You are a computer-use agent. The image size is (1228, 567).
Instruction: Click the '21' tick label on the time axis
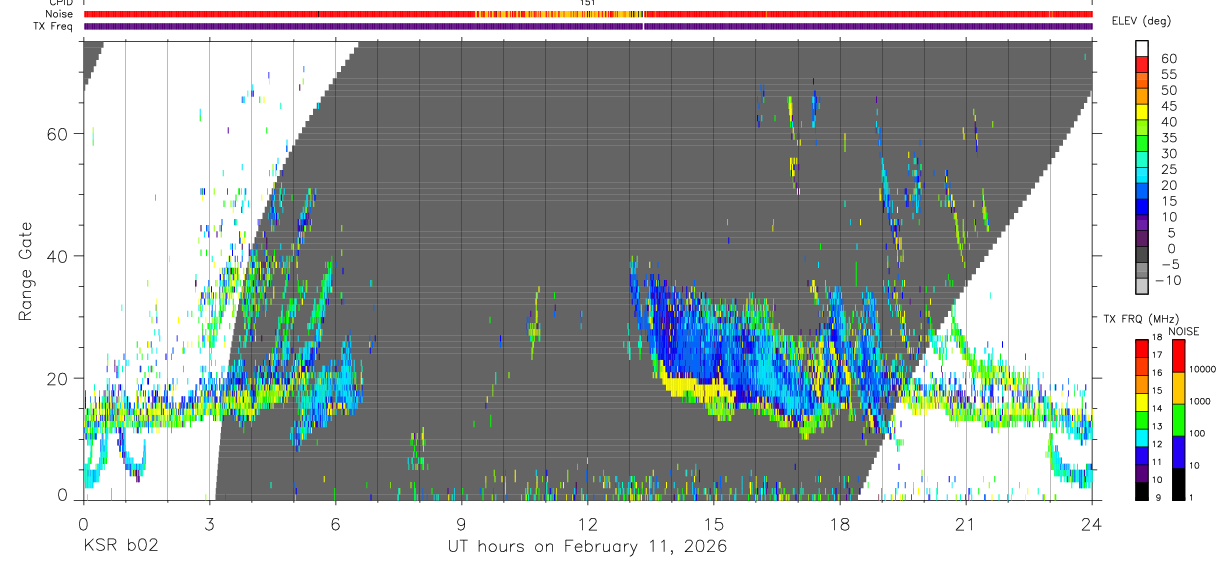(x=966, y=523)
